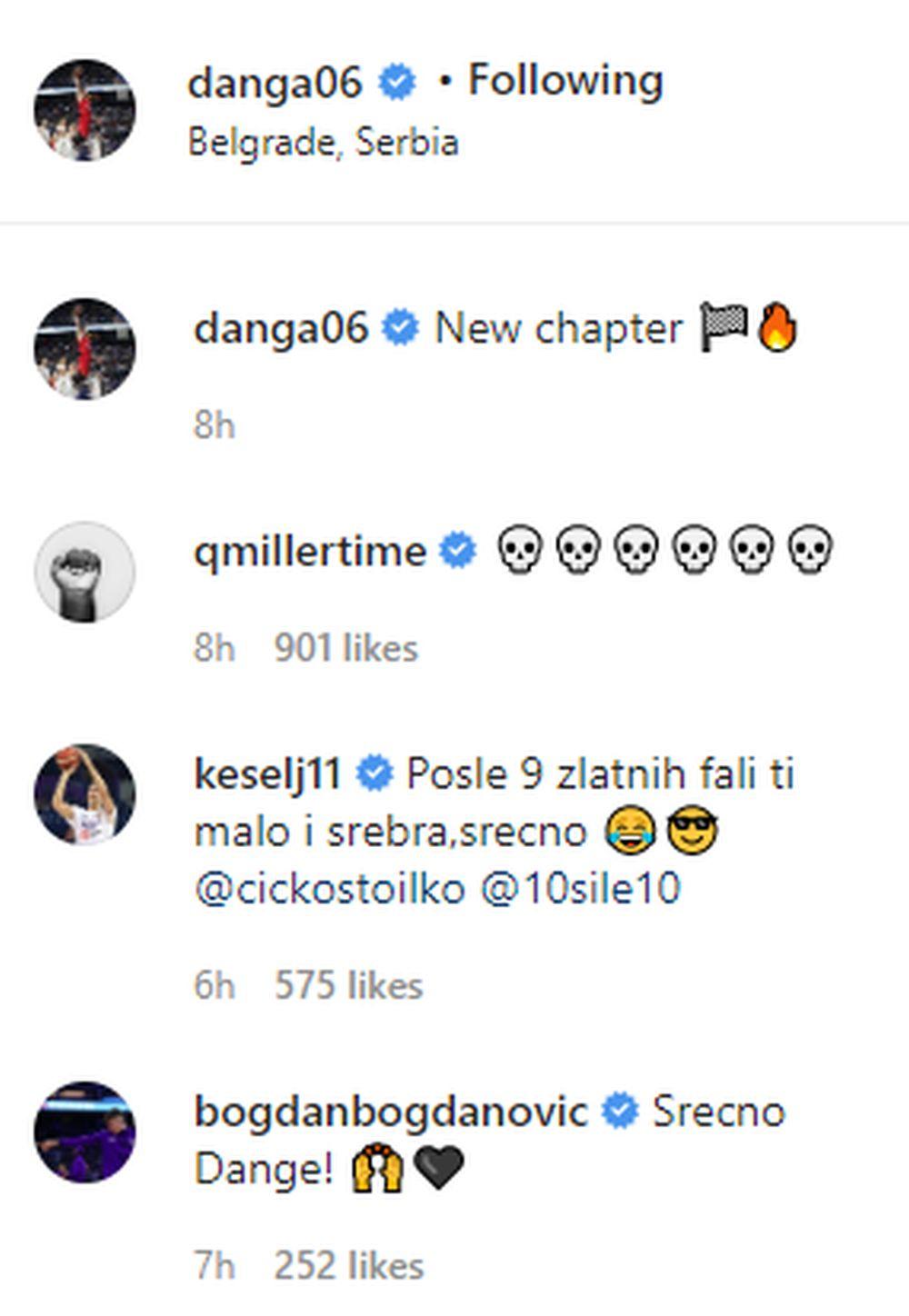Click the qmillertime username
The height and width of the screenshot is (1316, 909).
(x=310, y=551)
